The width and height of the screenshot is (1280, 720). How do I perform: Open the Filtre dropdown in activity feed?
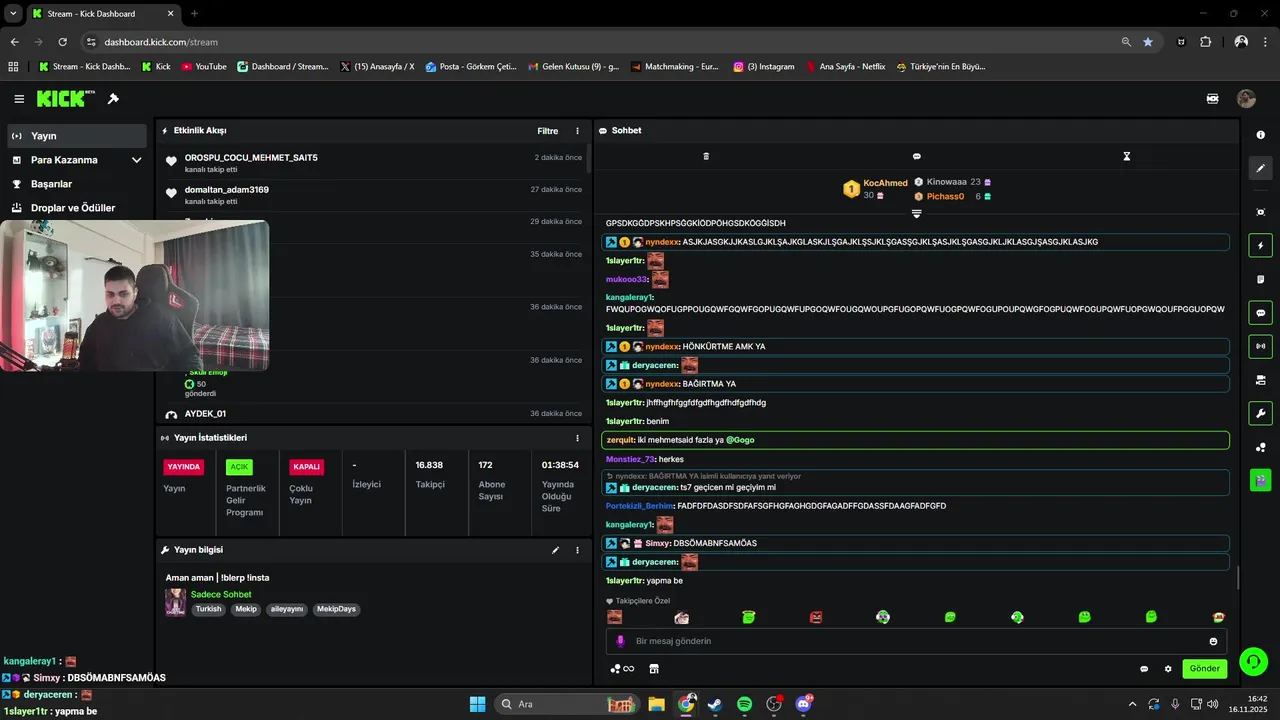[547, 131]
